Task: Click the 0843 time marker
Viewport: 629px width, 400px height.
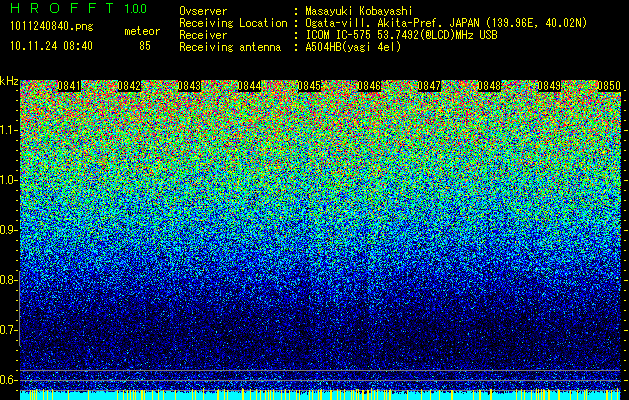Action: (189, 86)
